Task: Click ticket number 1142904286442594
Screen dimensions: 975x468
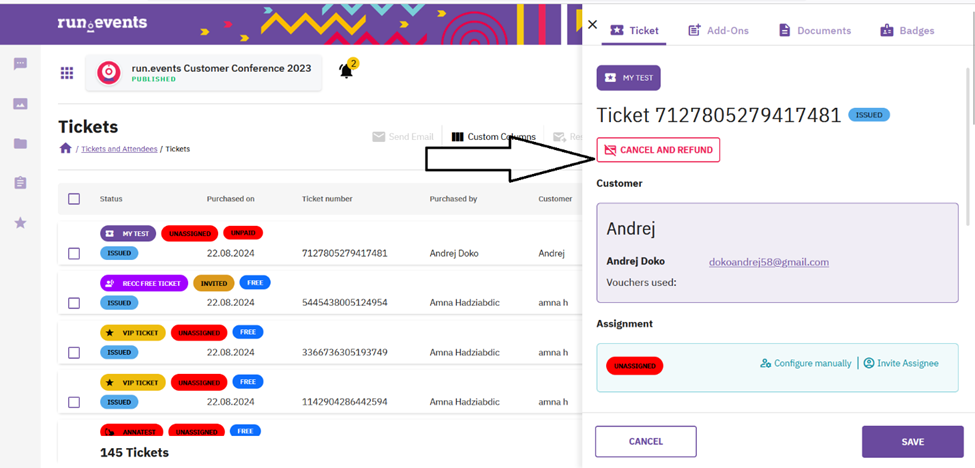Action: (344, 401)
